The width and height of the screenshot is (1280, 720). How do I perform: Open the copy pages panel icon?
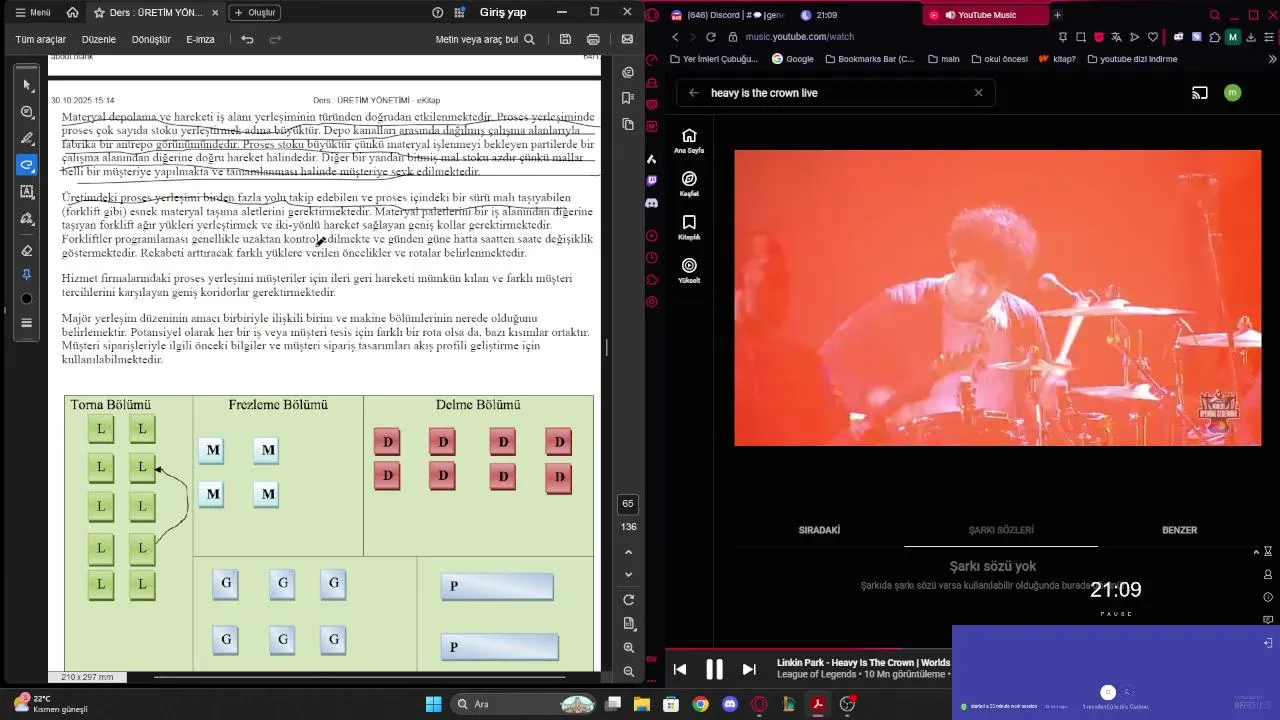tap(628, 124)
